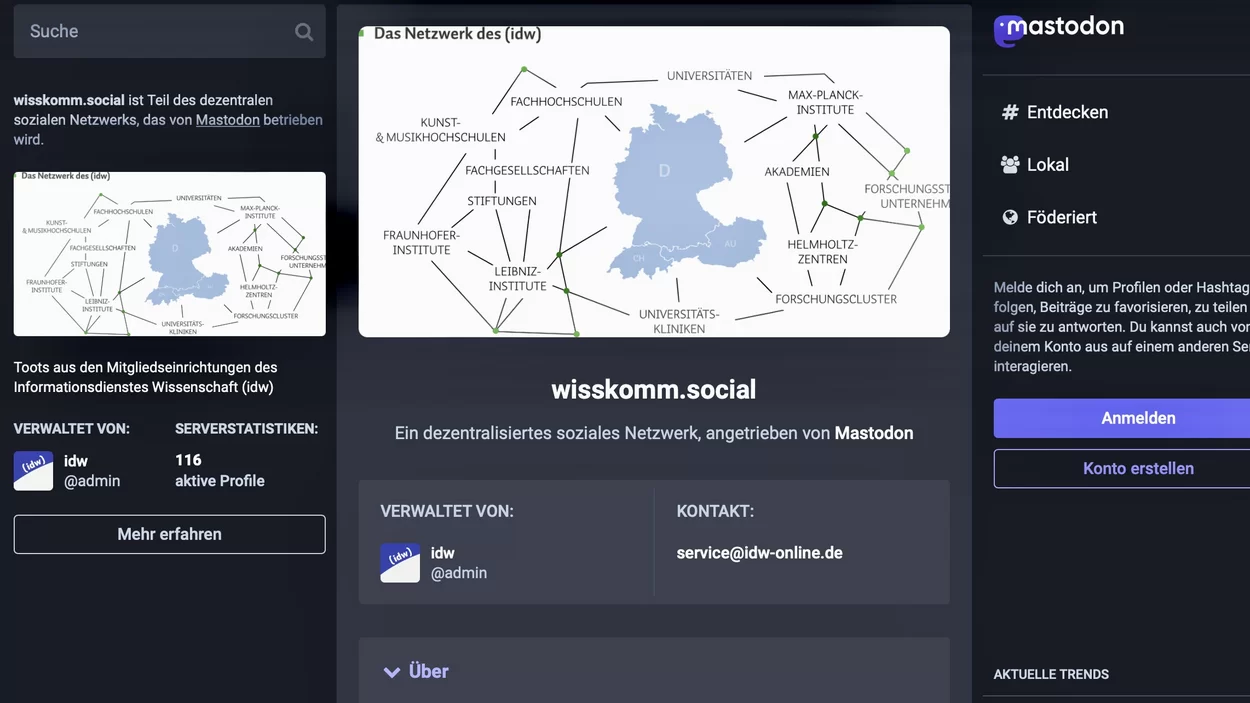The image size is (1250, 703).
Task: Open the @admin profile under Verwaltet von
Action: tap(459, 573)
